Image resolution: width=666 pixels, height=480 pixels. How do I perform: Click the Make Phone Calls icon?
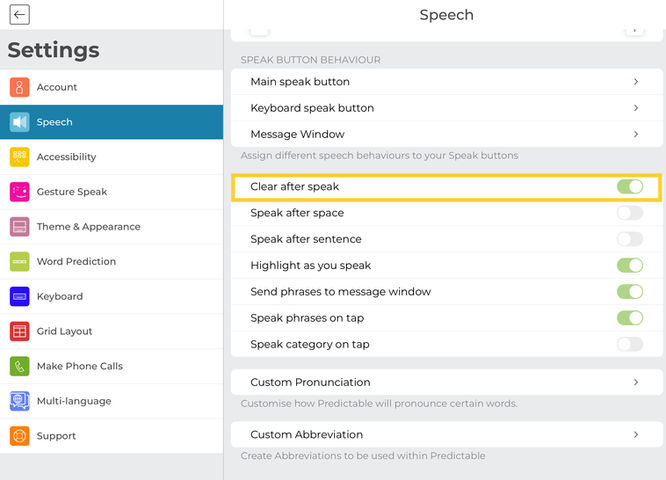coord(20,366)
